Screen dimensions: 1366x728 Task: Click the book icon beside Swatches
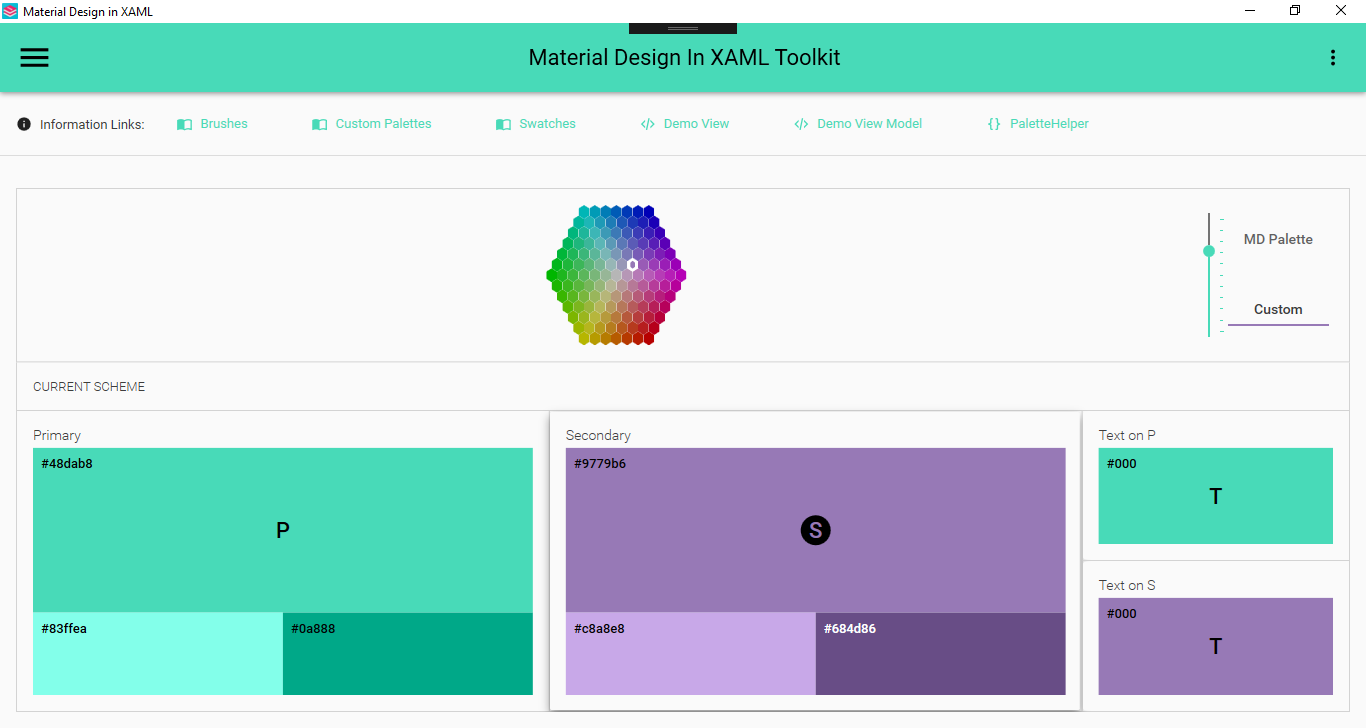(503, 123)
